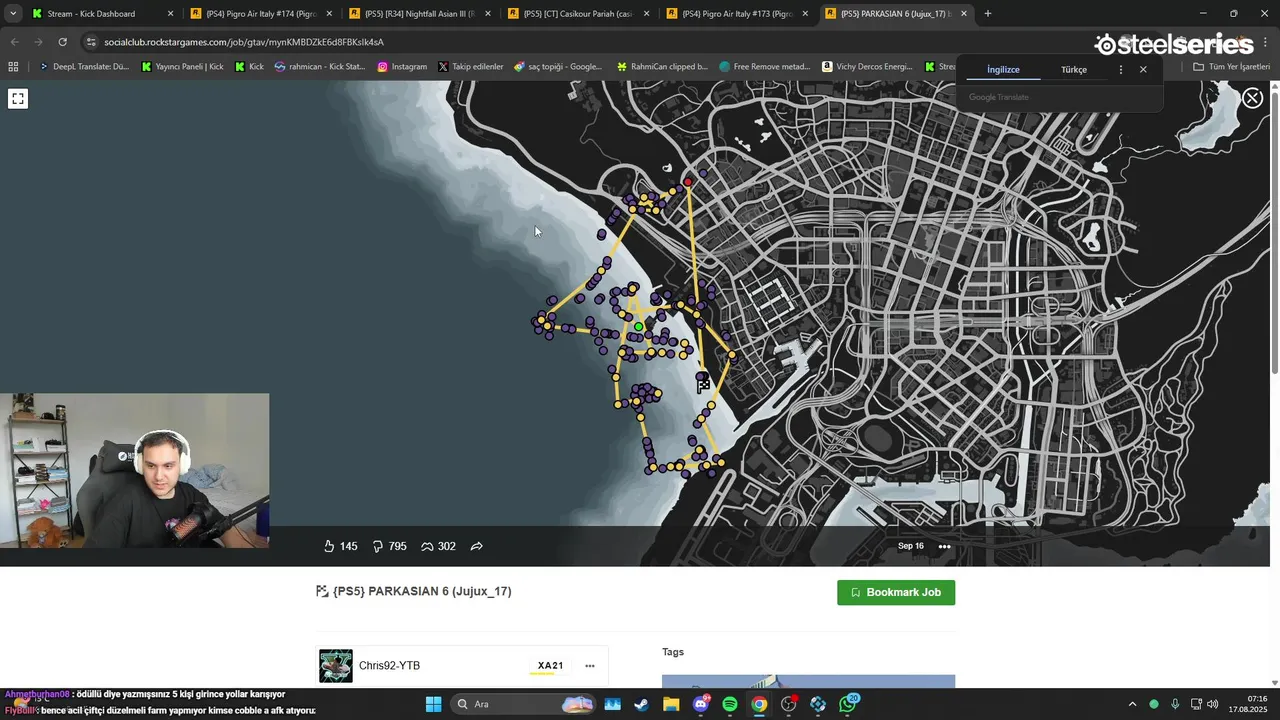The width and height of the screenshot is (1280, 720).
Task: Open a new browser tab
Action: point(988,14)
